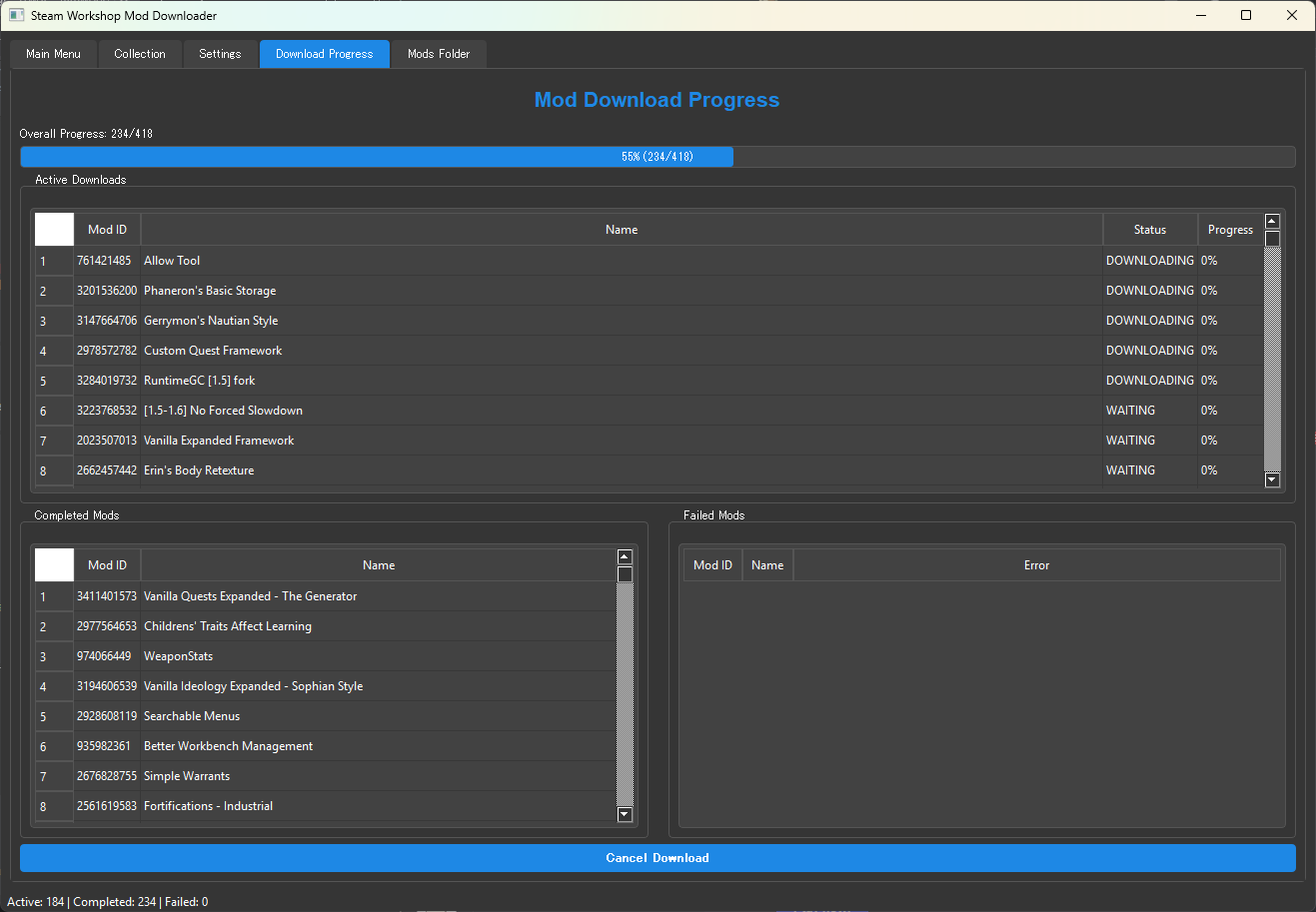Viewport: 1316px width, 912px height.
Task: Select Vanilla Quests Expanded - The Generator
Action: [x=379, y=596]
